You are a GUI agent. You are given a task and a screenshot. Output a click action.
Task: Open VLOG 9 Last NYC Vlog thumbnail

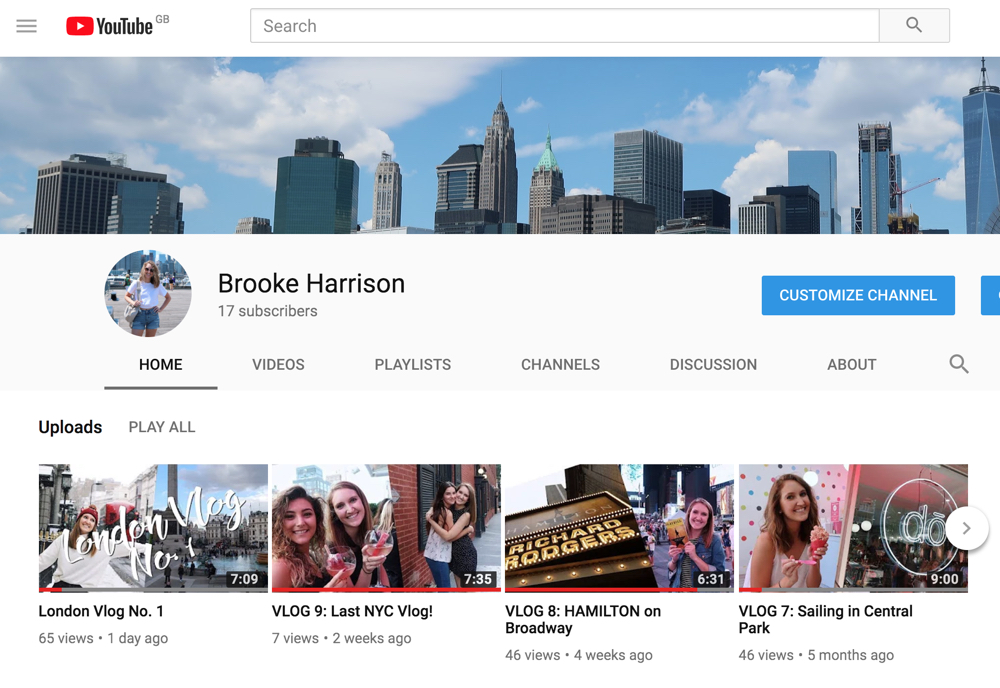[x=386, y=528]
